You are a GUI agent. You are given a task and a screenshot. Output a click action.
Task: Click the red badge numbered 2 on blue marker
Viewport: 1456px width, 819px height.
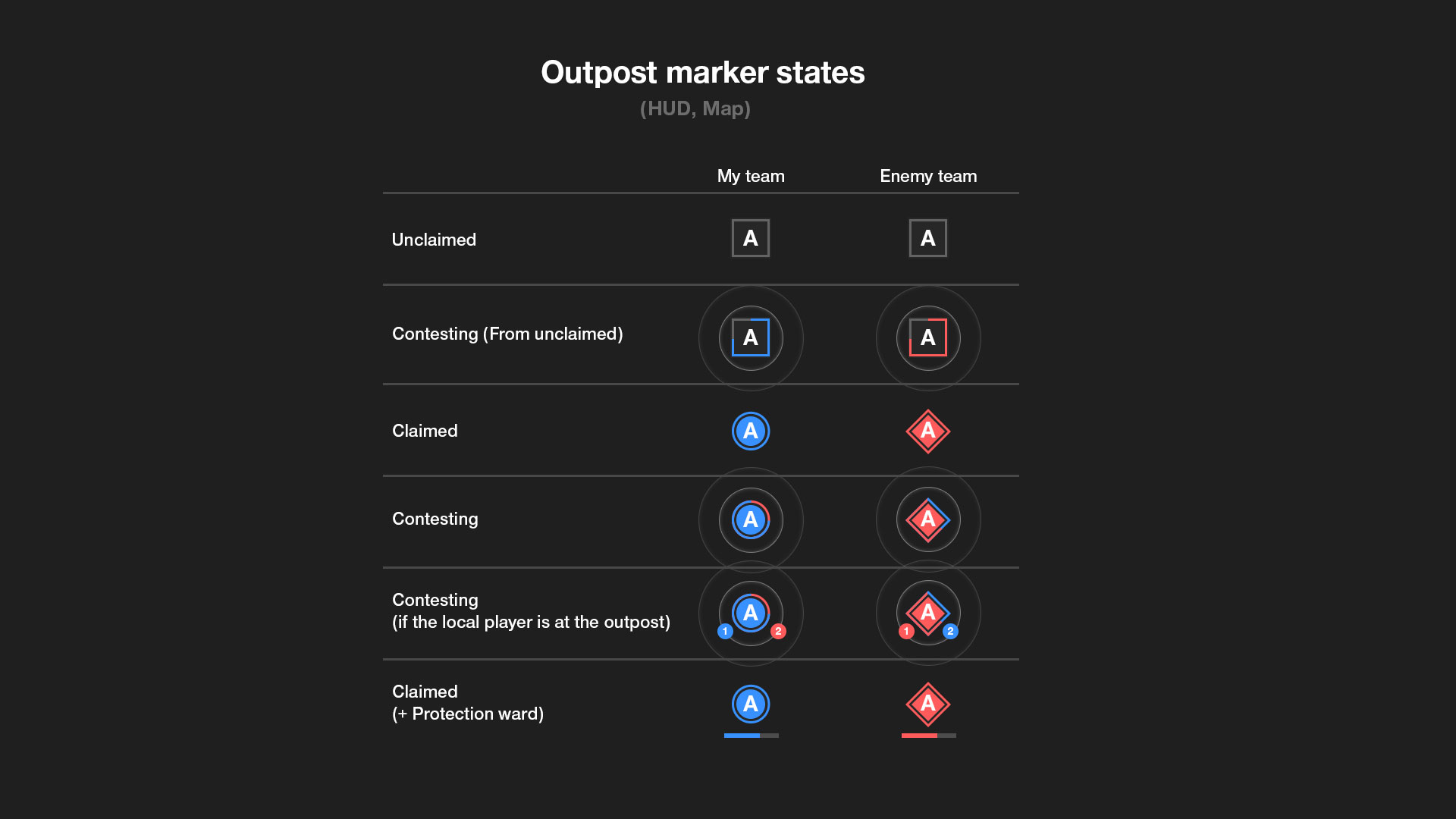tap(778, 631)
